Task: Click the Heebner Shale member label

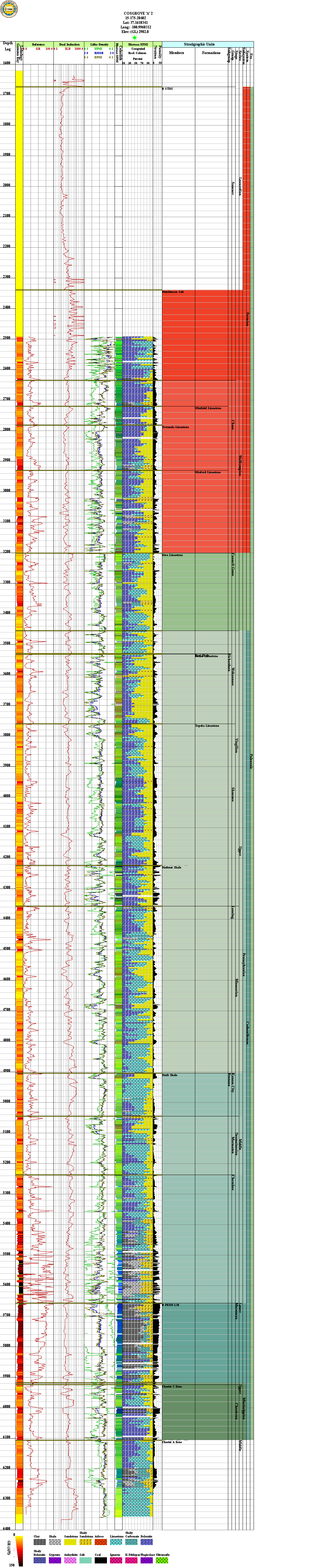Action: coord(172,868)
